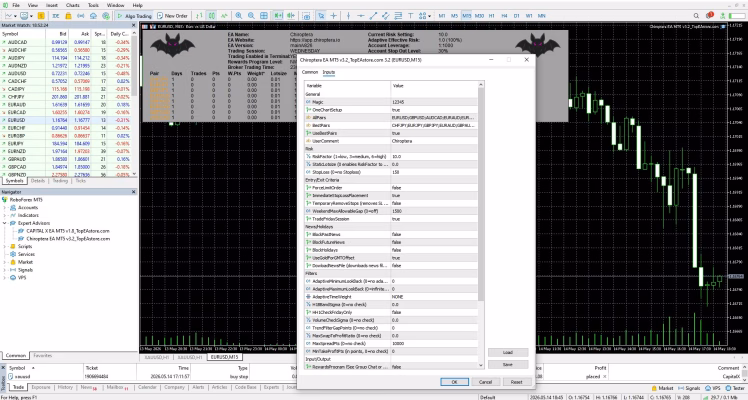Expand the Scripts node in Navigator
748x400 pixels.
point(5,246)
